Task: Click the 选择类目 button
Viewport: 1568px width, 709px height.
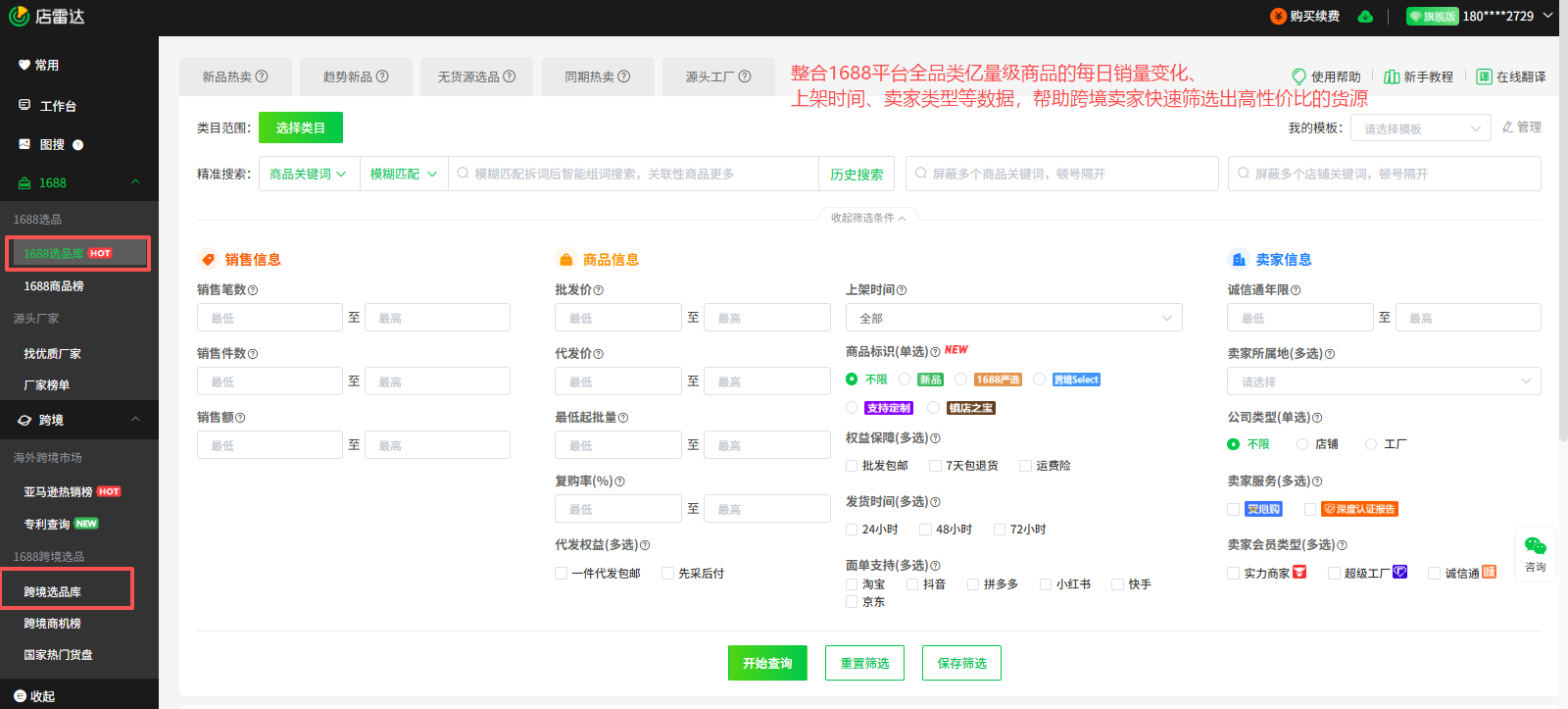Action: (x=300, y=127)
